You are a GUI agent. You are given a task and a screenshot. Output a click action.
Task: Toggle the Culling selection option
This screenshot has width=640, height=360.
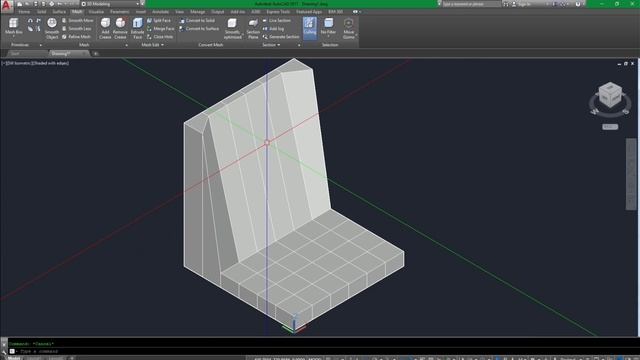(x=310, y=28)
